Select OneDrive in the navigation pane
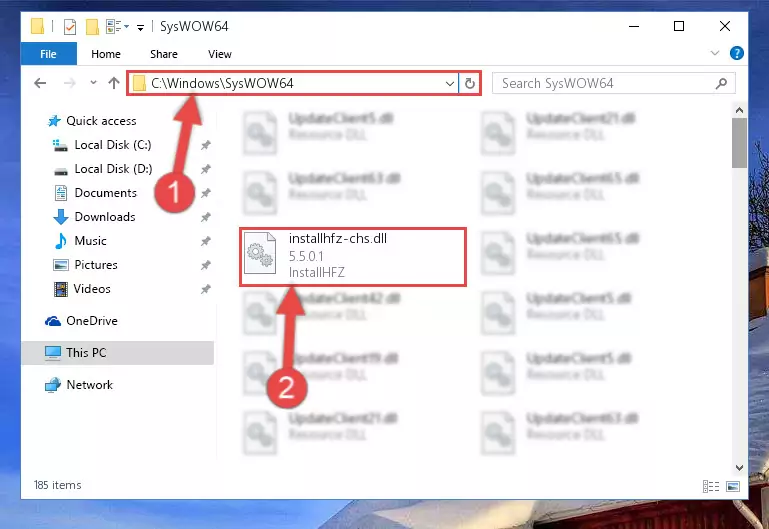This screenshot has width=769, height=529. [92, 321]
